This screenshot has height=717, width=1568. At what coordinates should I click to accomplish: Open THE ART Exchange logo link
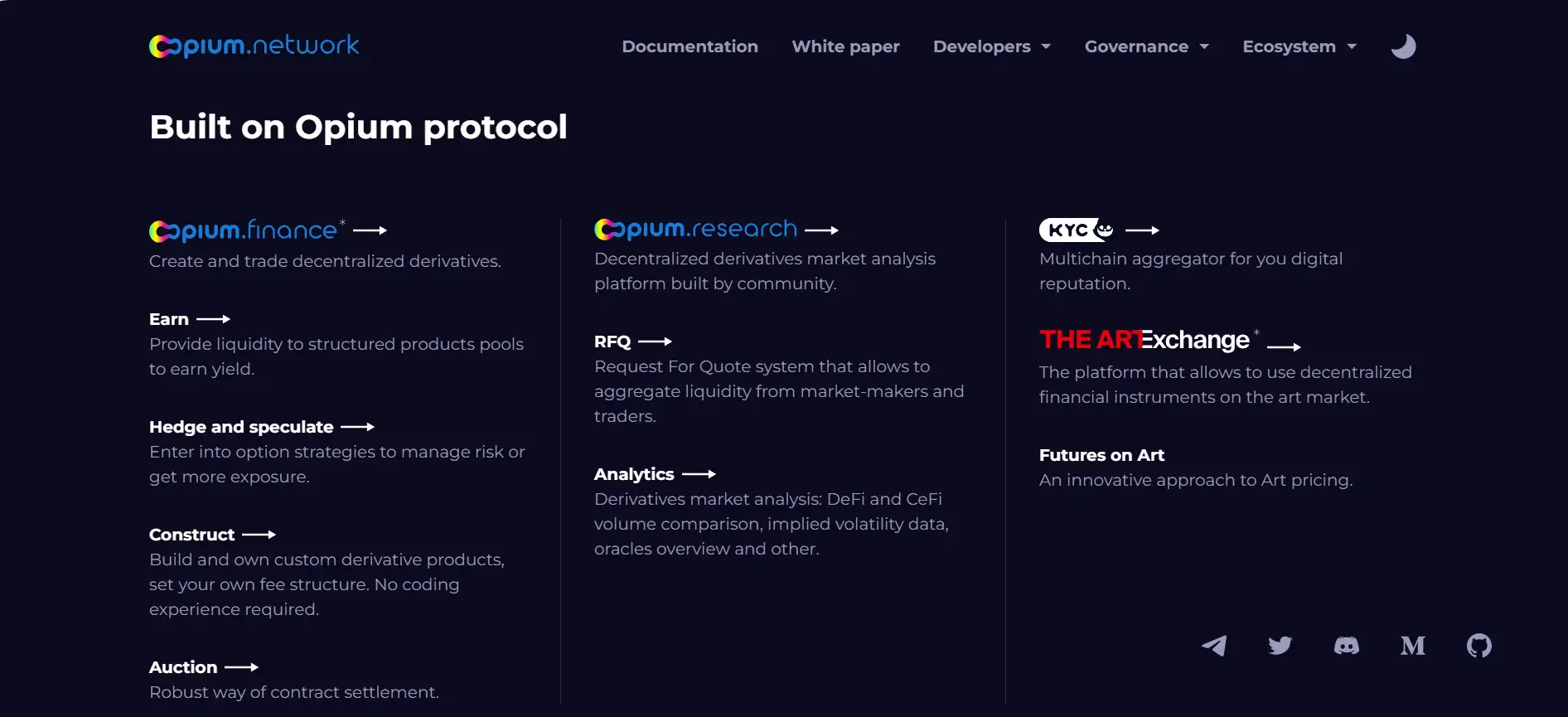(x=1145, y=340)
